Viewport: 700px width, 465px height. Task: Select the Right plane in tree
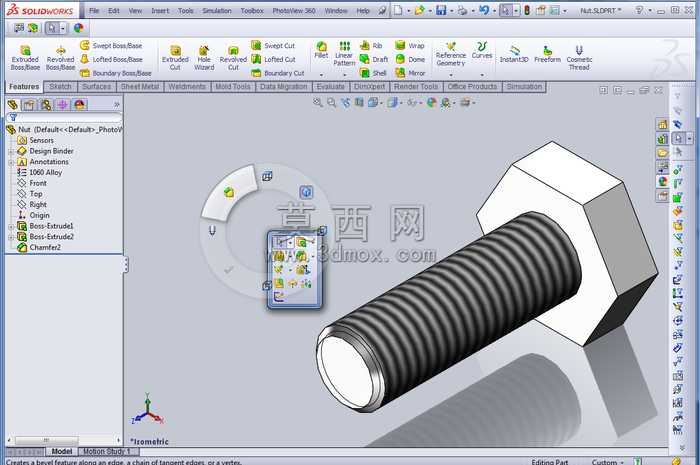point(32,204)
